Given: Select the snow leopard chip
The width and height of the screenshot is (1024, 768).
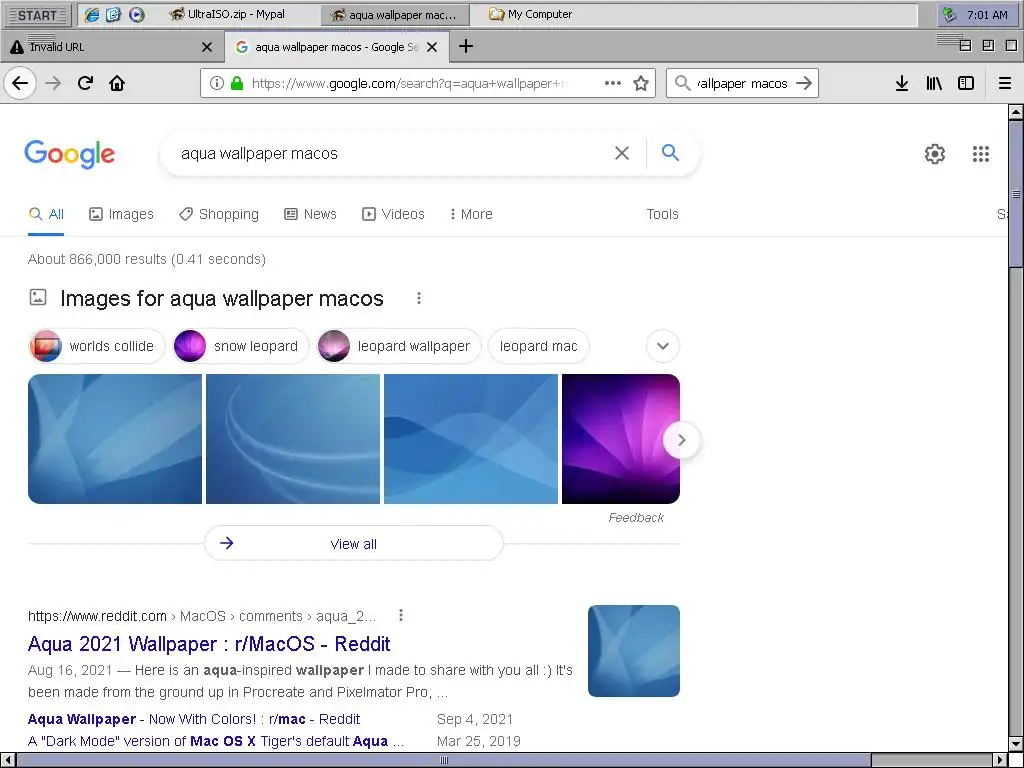Looking at the screenshot, I should (240, 346).
